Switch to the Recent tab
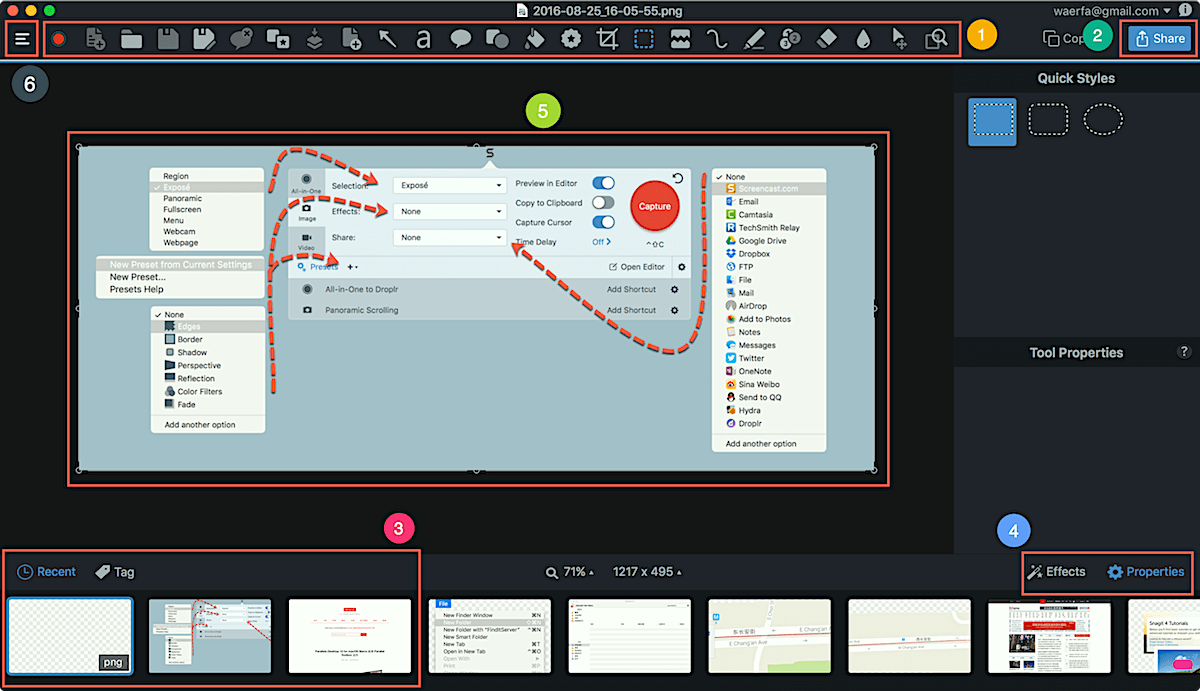The height and width of the screenshot is (691, 1200). click(46, 572)
